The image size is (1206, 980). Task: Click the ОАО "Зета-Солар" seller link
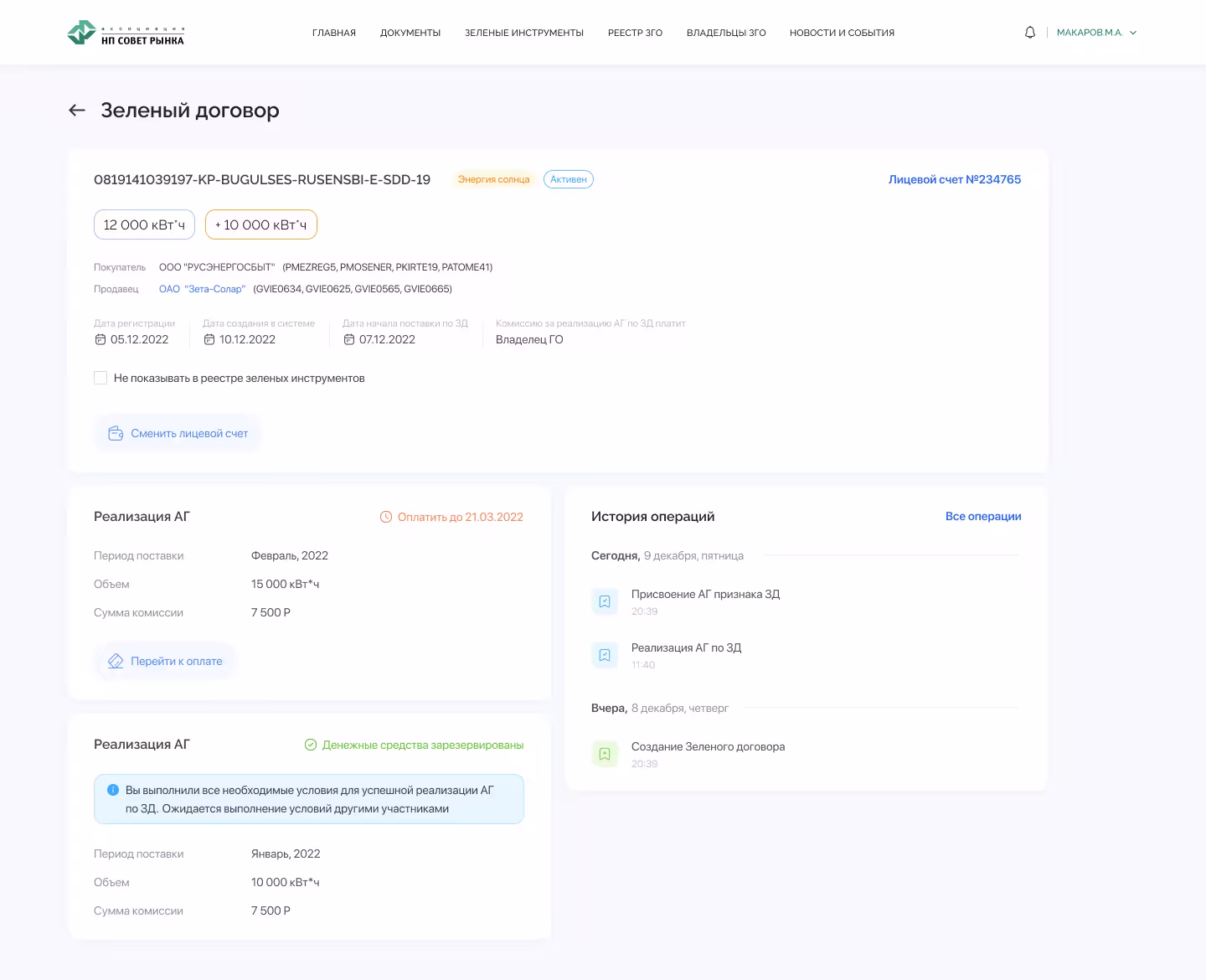pyautogui.click(x=202, y=289)
